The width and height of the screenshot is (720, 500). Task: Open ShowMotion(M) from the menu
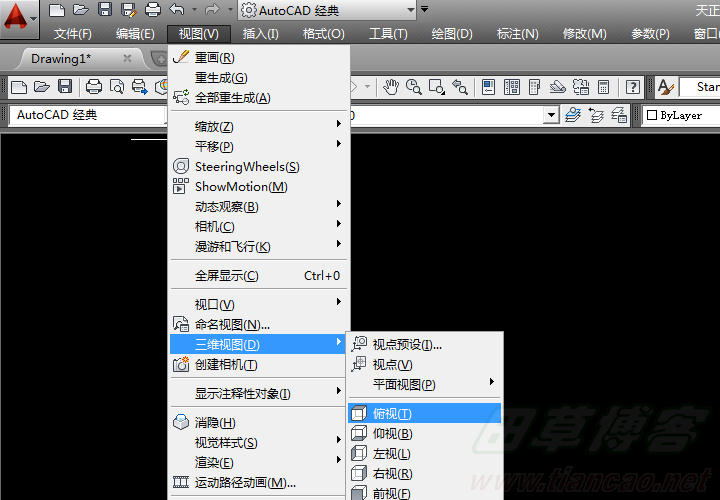pyautogui.click(x=259, y=187)
